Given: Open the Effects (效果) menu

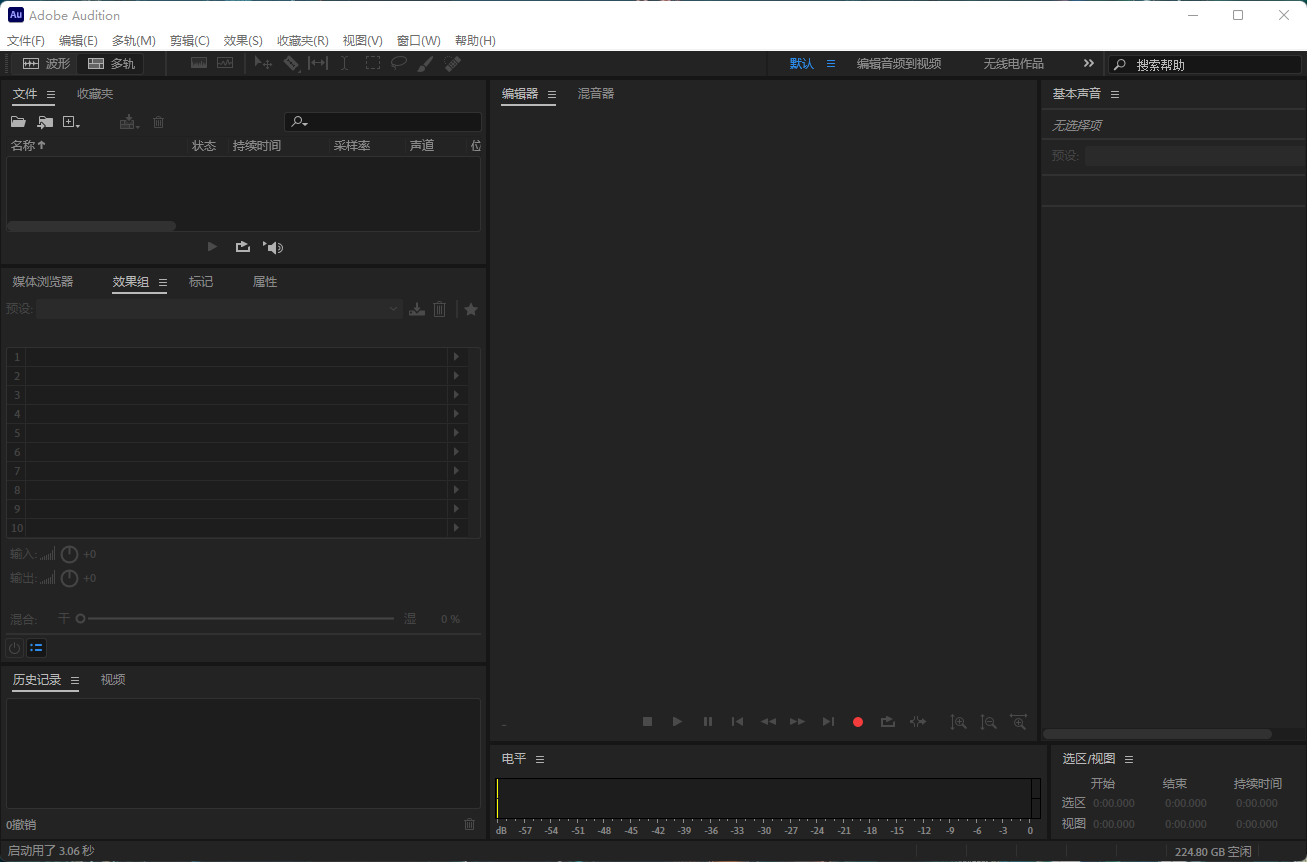Looking at the screenshot, I should click(243, 41).
